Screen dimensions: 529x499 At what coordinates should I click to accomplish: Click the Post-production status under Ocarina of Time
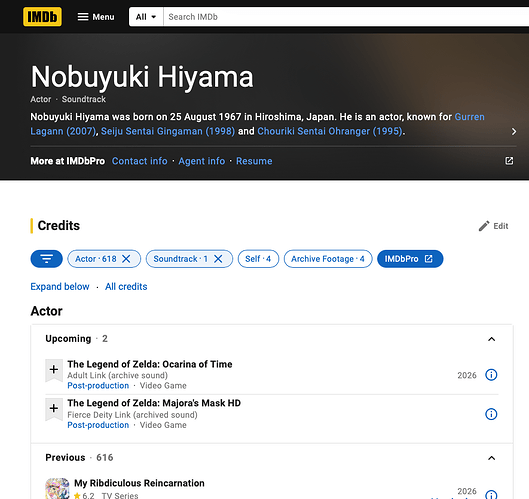[98, 386]
